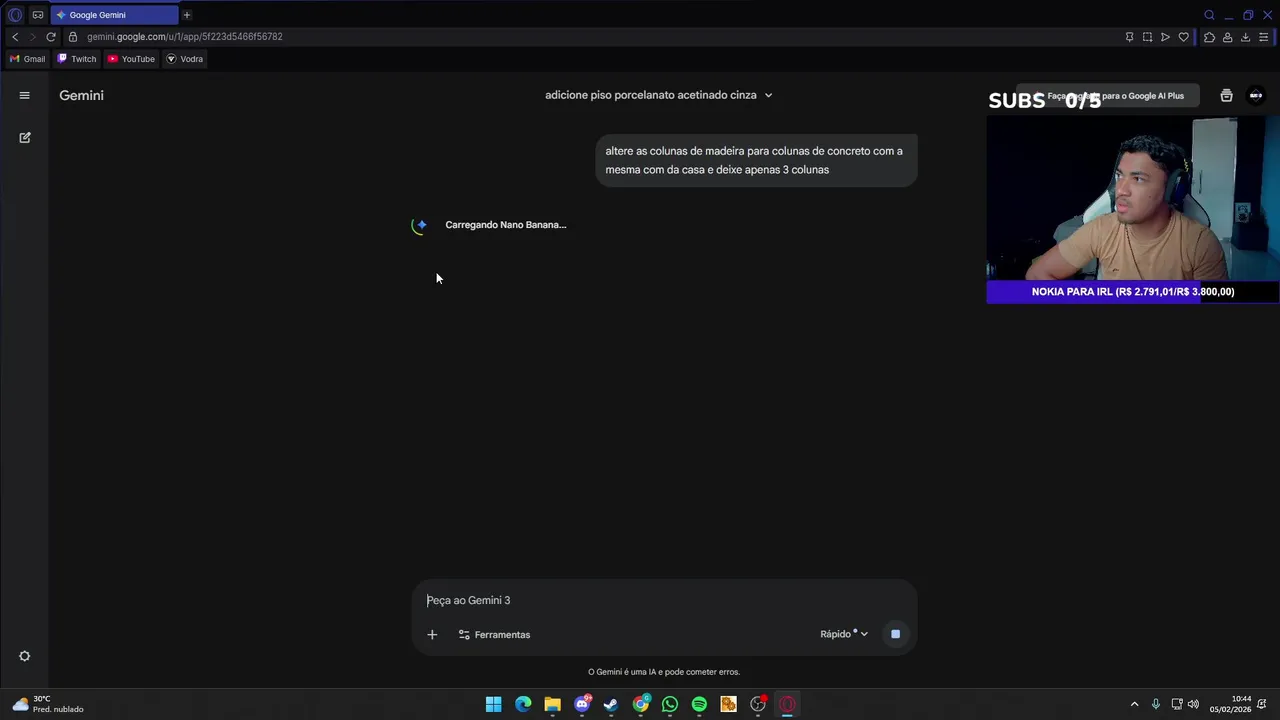Open the network tray icon
This screenshot has height=720, width=1280.
pos(1177,704)
